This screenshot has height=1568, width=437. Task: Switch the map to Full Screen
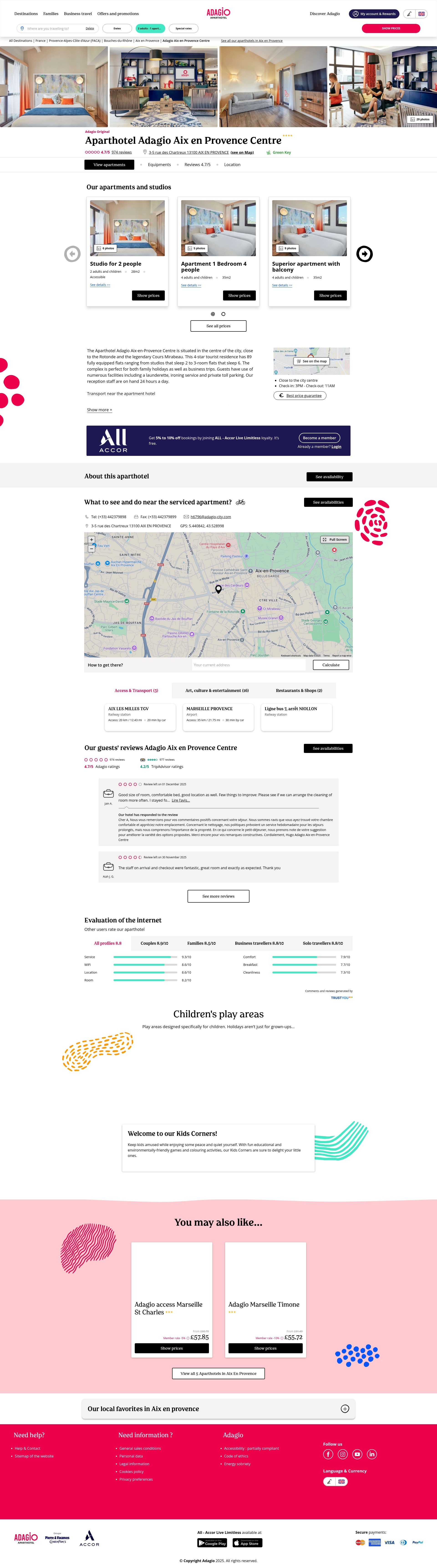tap(335, 539)
